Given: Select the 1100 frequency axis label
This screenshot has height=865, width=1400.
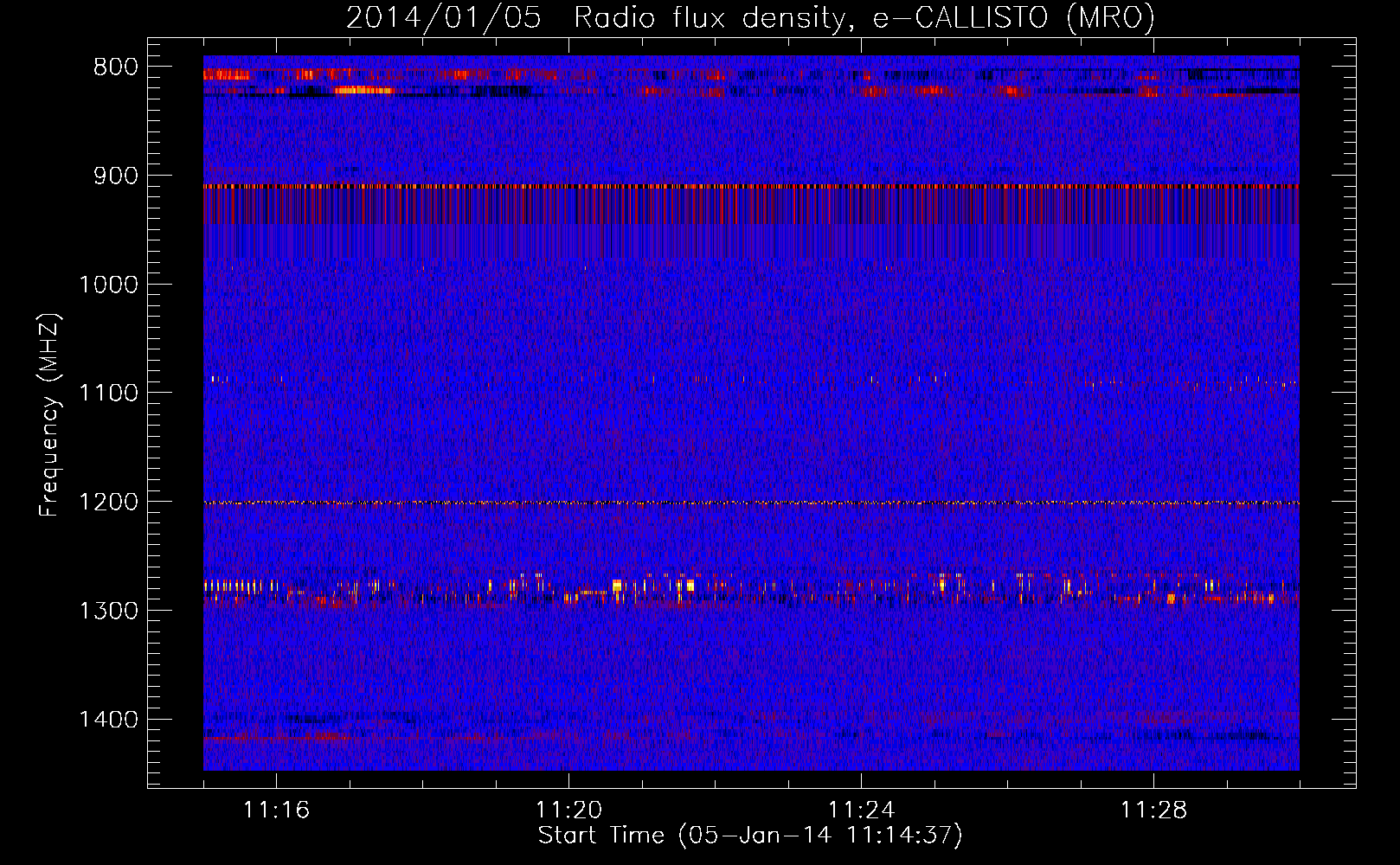Looking at the screenshot, I should pyautogui.click(x=108, y=394).
